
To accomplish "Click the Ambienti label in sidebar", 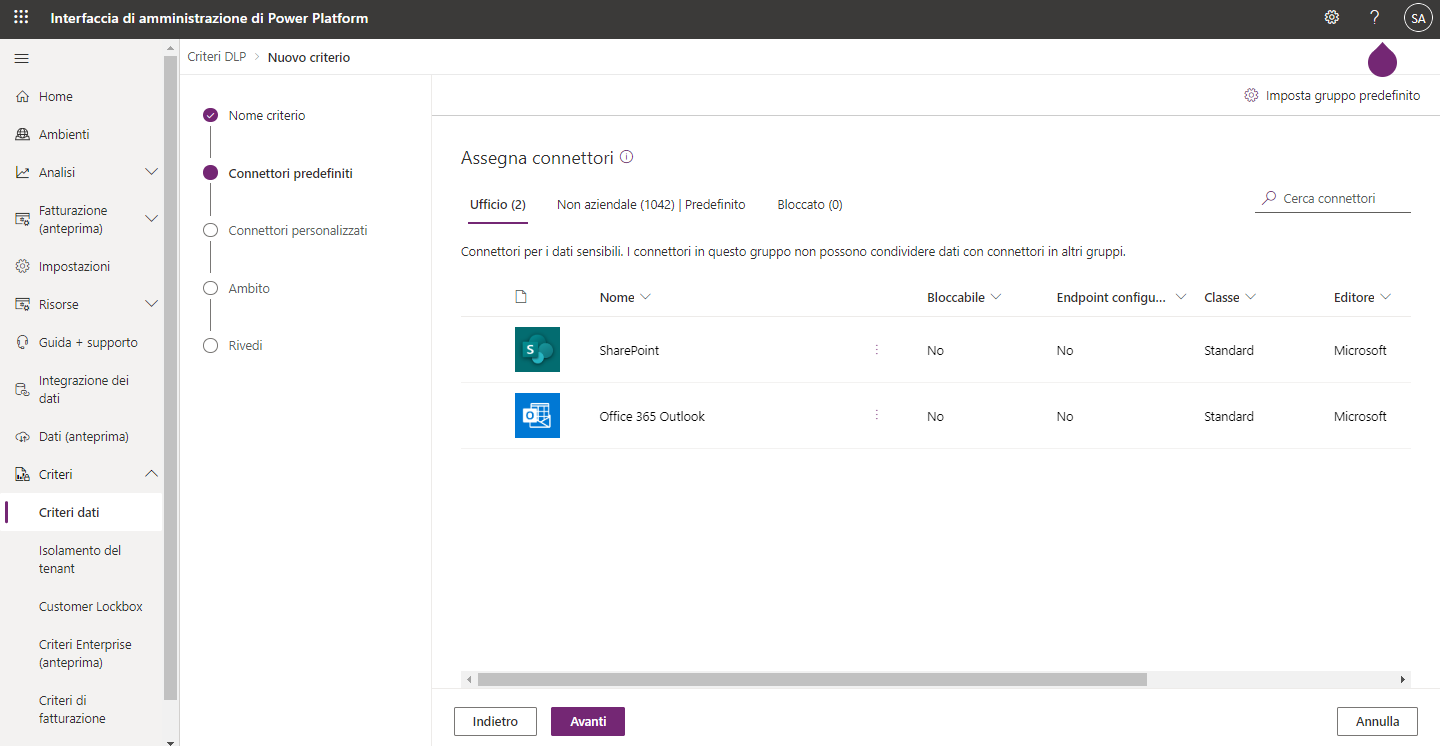I will (x=64, y=134).
